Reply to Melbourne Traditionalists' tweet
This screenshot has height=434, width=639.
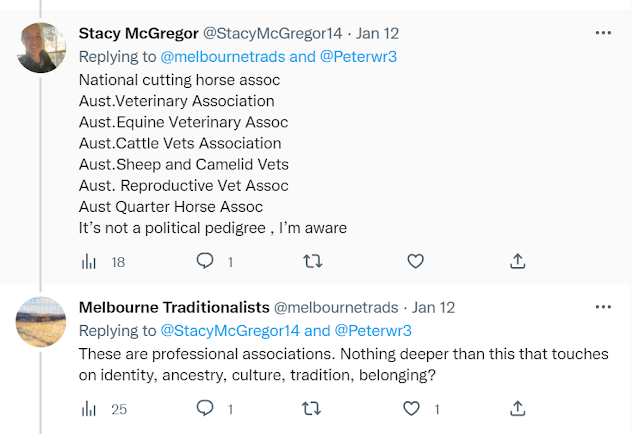[205, 408]
